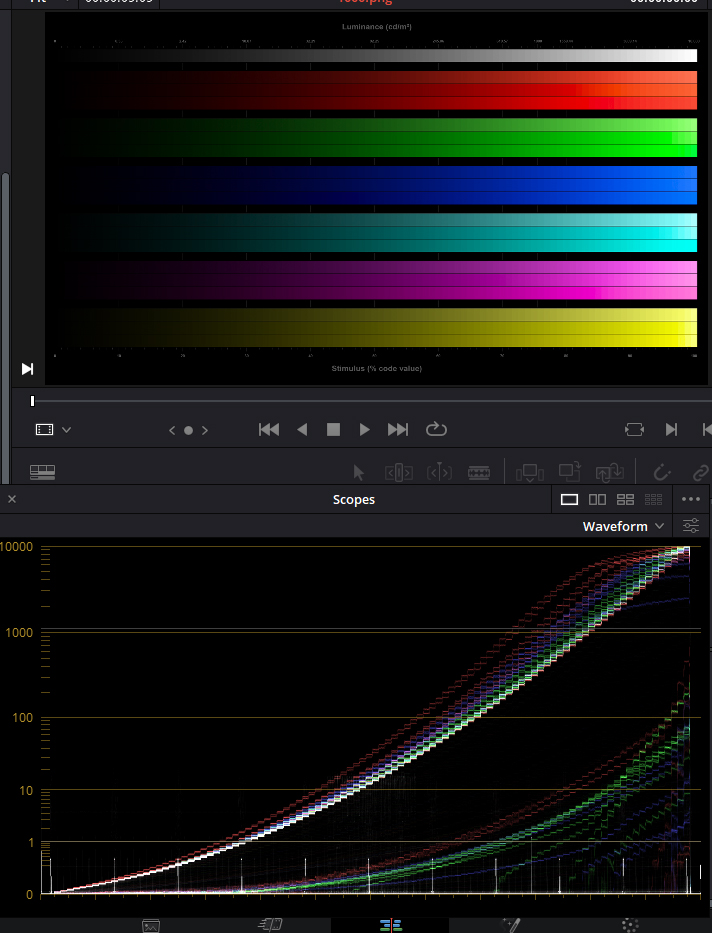
Task: Switch to the Cut page tab
Action: pyautogui.click(x=270, y=925)
